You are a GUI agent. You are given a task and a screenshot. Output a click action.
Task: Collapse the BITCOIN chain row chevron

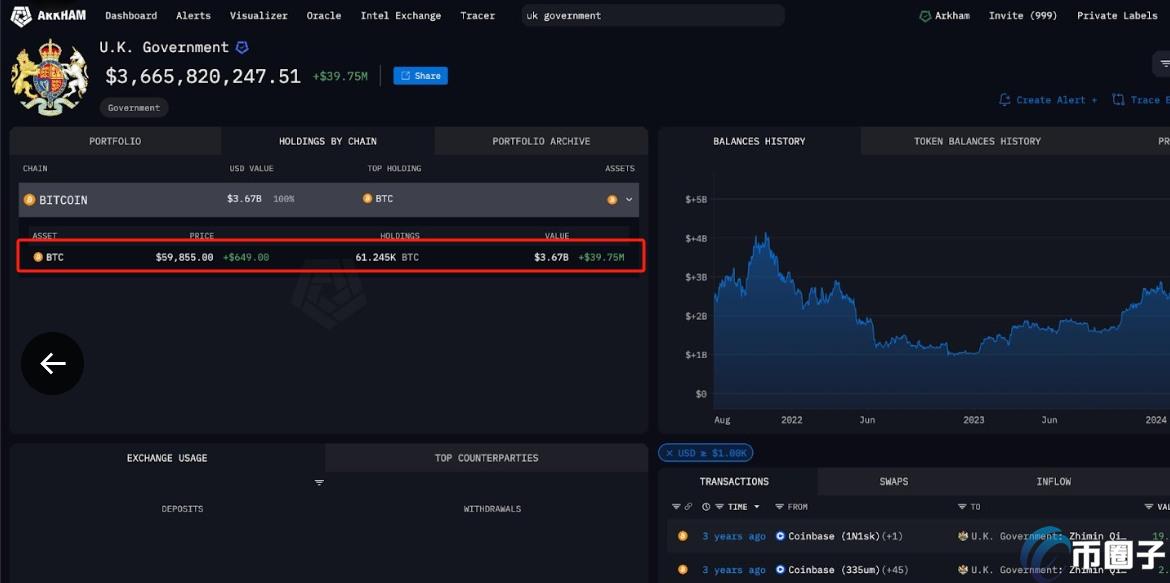629,199
